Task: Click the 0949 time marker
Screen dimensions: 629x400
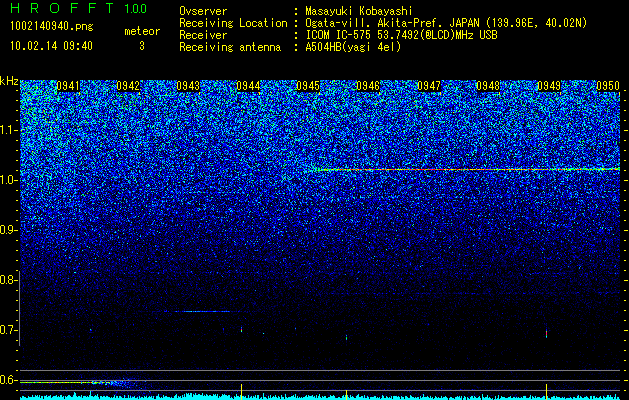Action: 549,86
